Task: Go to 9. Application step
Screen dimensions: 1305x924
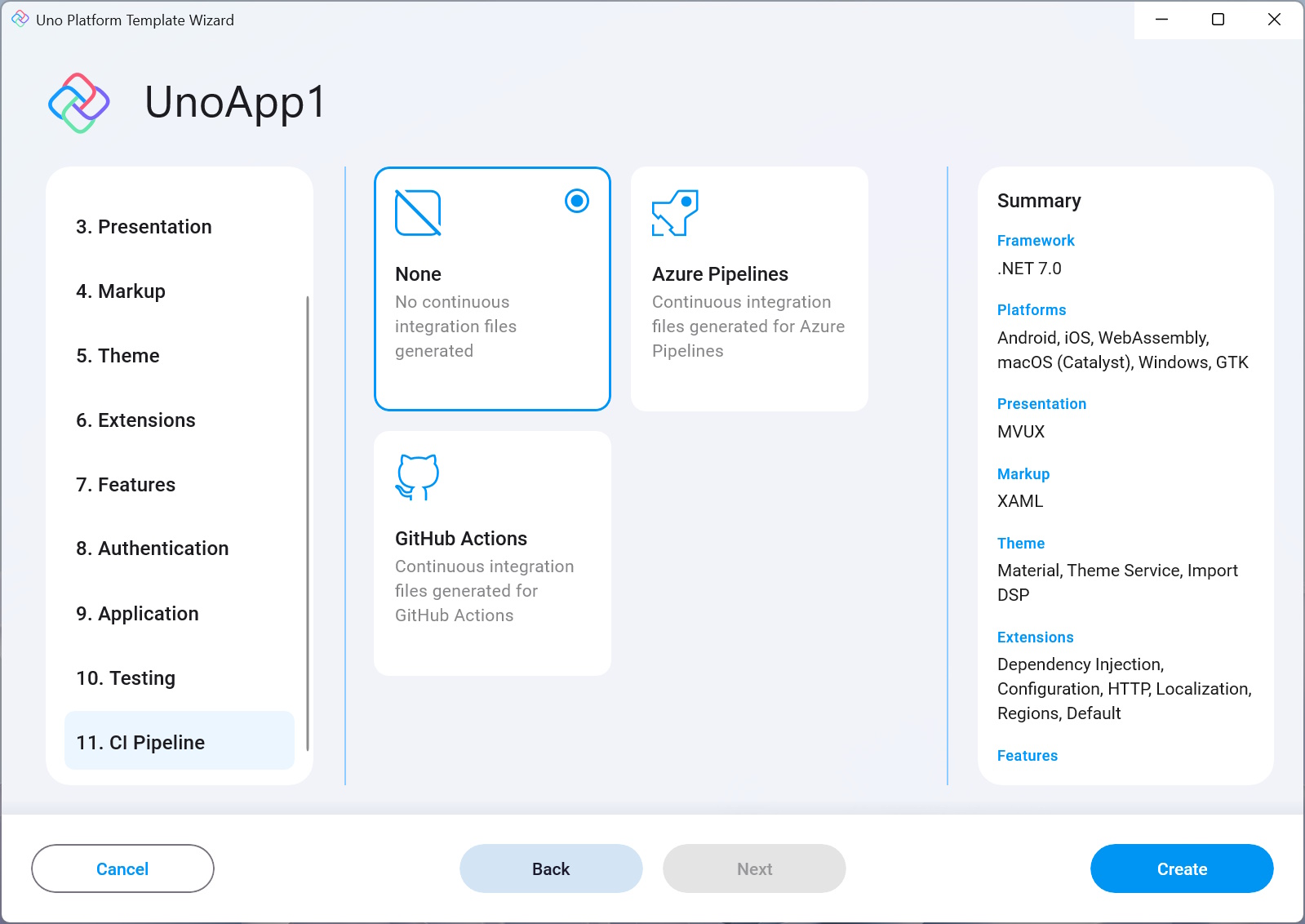Action: pyautogui.click(x=180, y=614)
